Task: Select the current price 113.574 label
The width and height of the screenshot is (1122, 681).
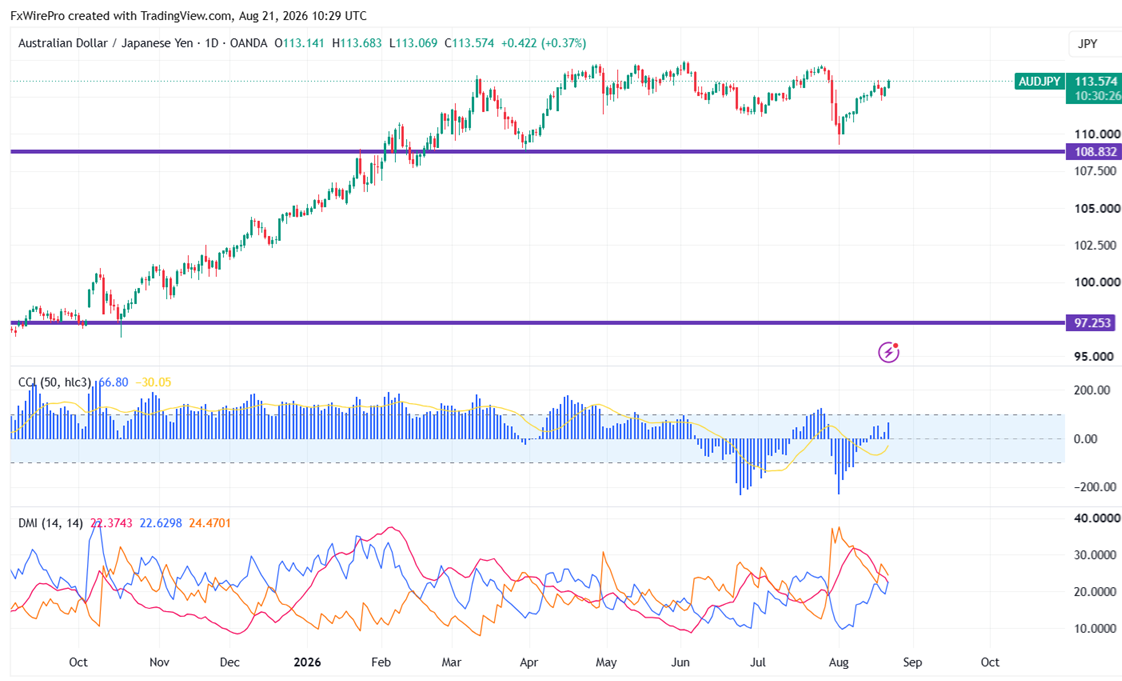Action: [x=1096, y=82]
